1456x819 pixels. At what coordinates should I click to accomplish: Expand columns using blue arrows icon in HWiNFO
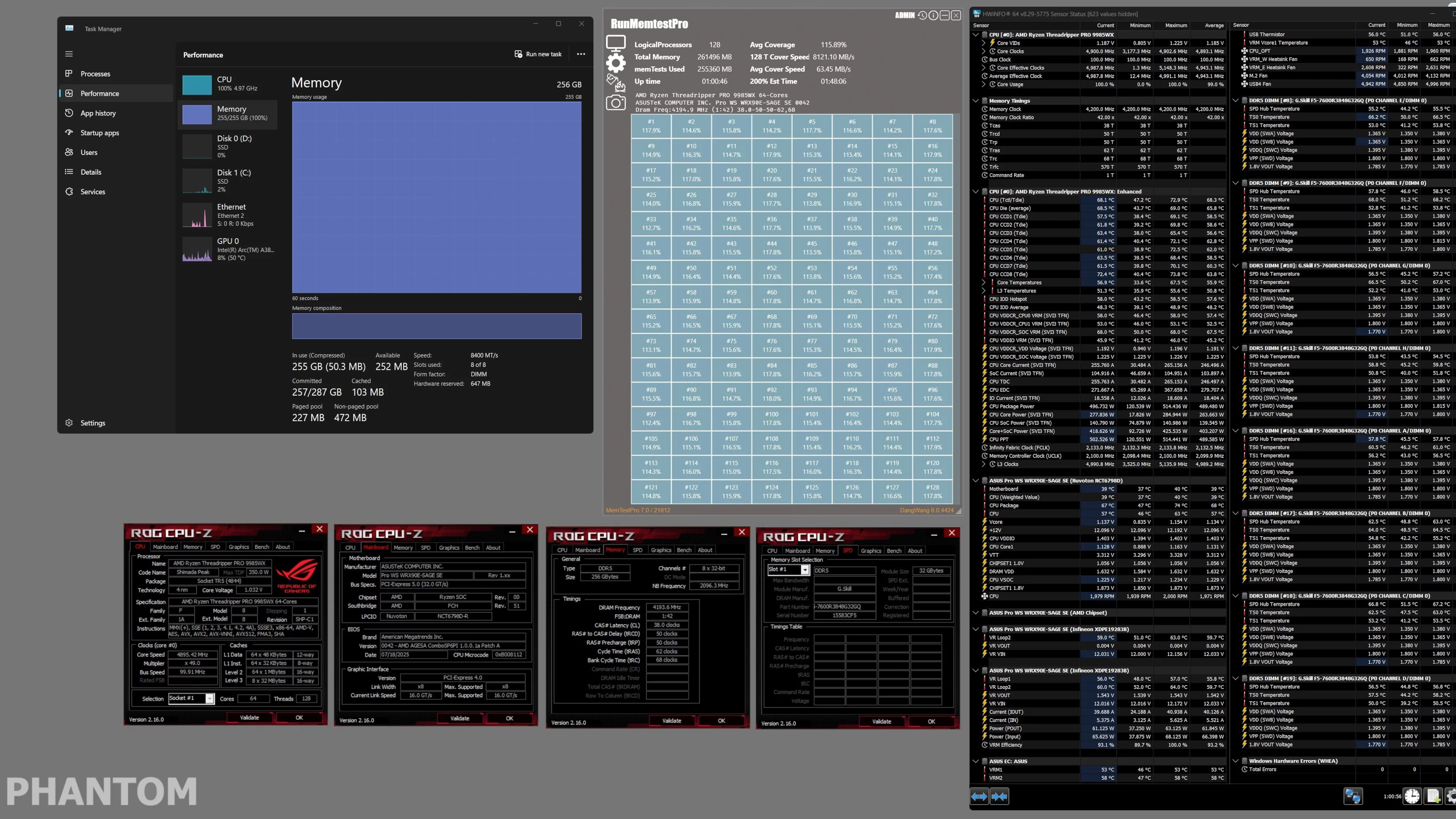coord(979,796)
